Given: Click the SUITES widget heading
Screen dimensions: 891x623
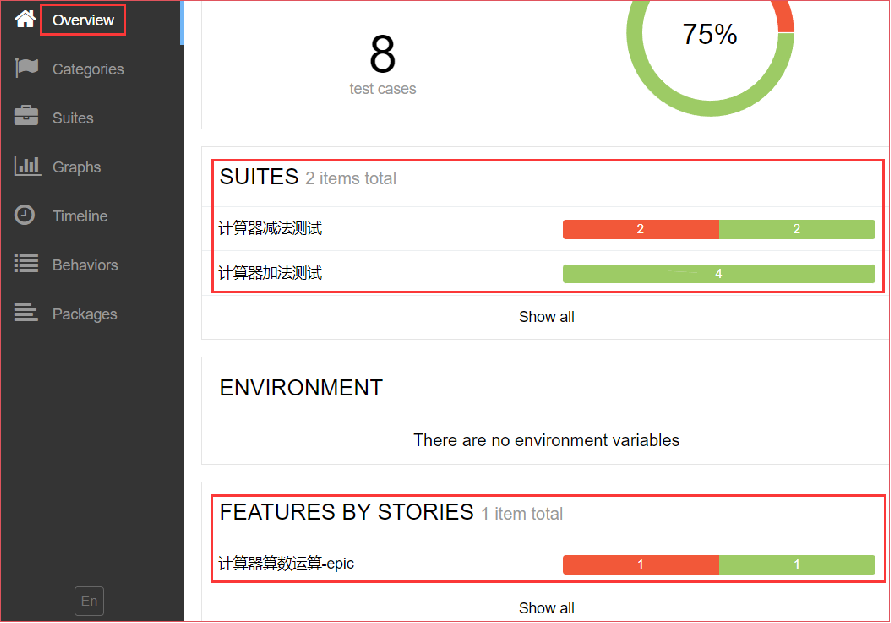Looking at the screenshot, I should coord(259,177).
